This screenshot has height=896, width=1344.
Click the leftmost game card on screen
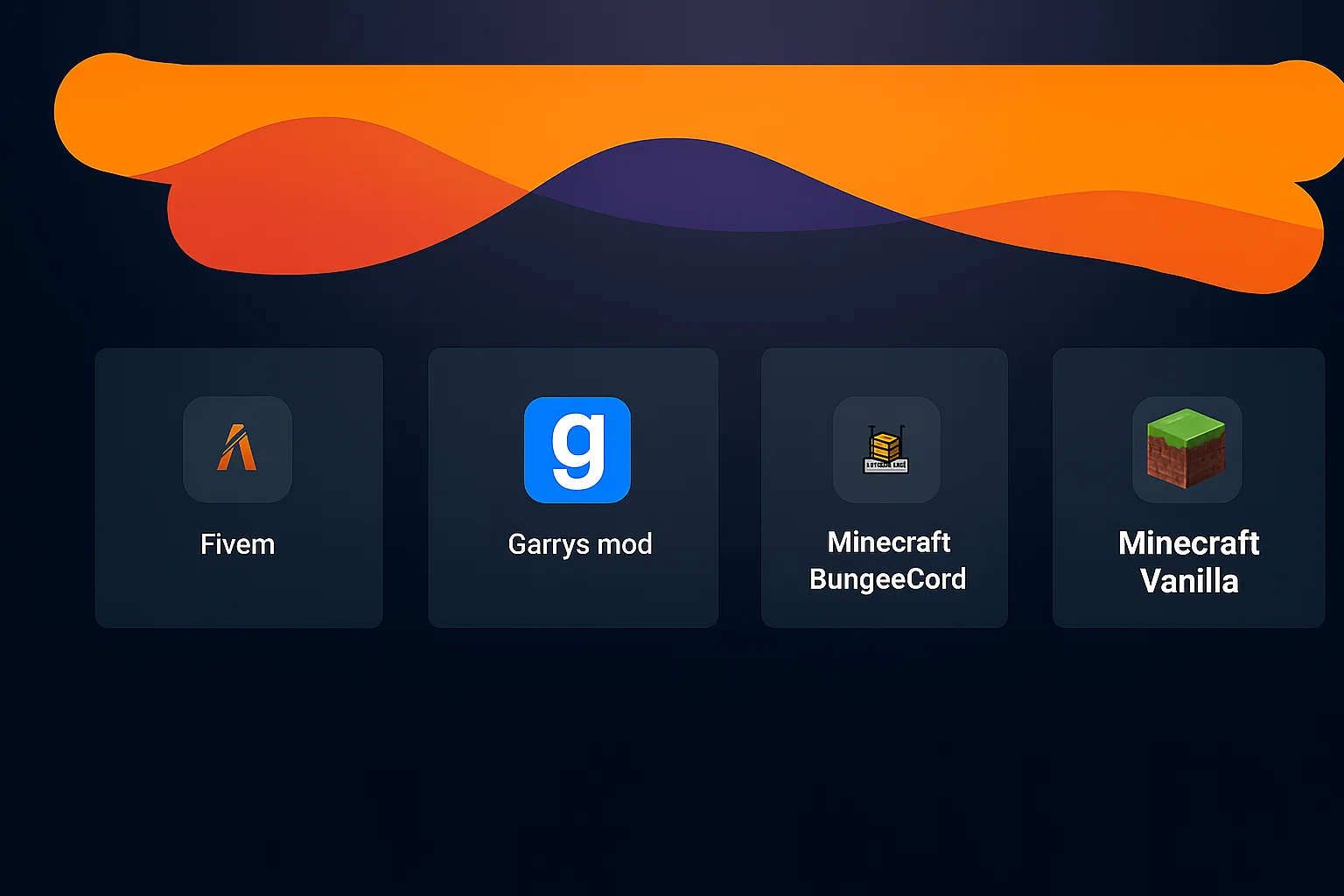[x=237, y=487]
